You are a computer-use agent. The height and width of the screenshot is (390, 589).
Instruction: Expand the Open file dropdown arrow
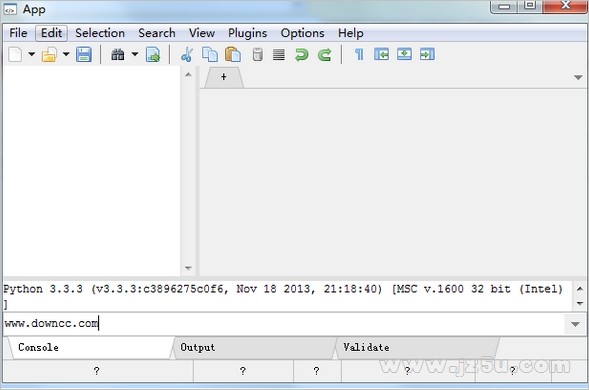(66, 55)
